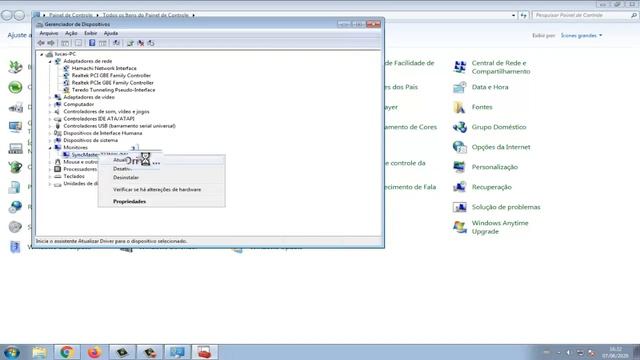Image resolution: width=640 pixels, height=360 pixels.
Task: Collapse Adaptadores de rede branch
Action: tap(50, 61)
